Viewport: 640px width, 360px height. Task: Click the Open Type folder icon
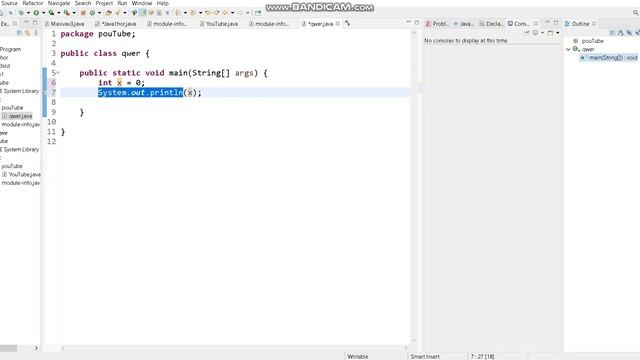point(108,13)
